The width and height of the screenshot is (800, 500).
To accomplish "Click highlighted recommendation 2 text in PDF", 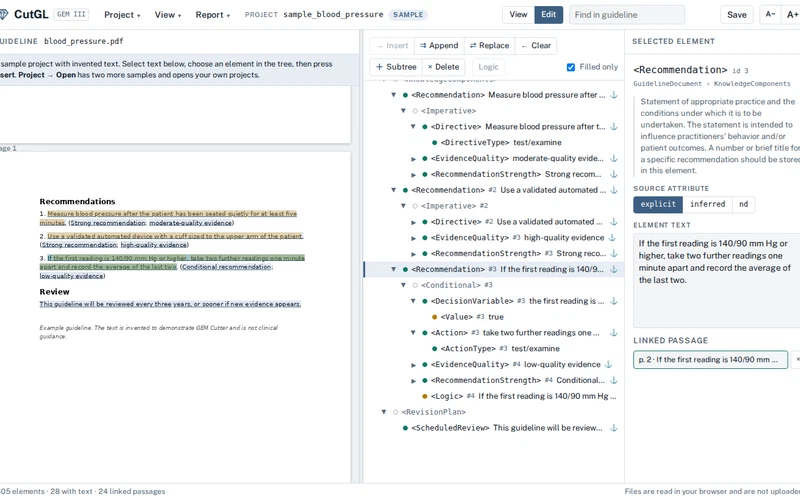I will (x=175, y=236).
